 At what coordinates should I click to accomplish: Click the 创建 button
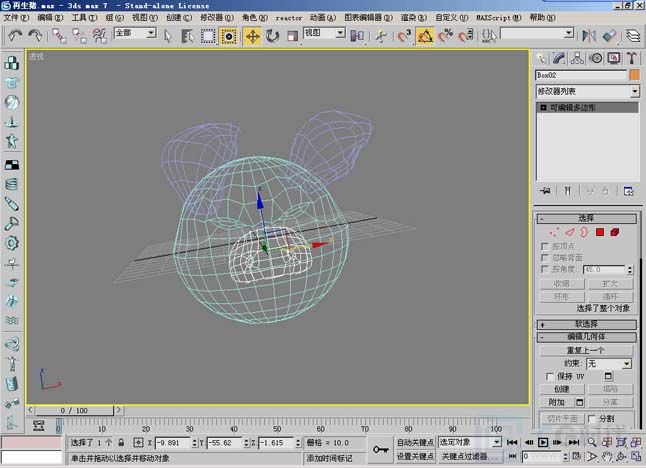562,389
